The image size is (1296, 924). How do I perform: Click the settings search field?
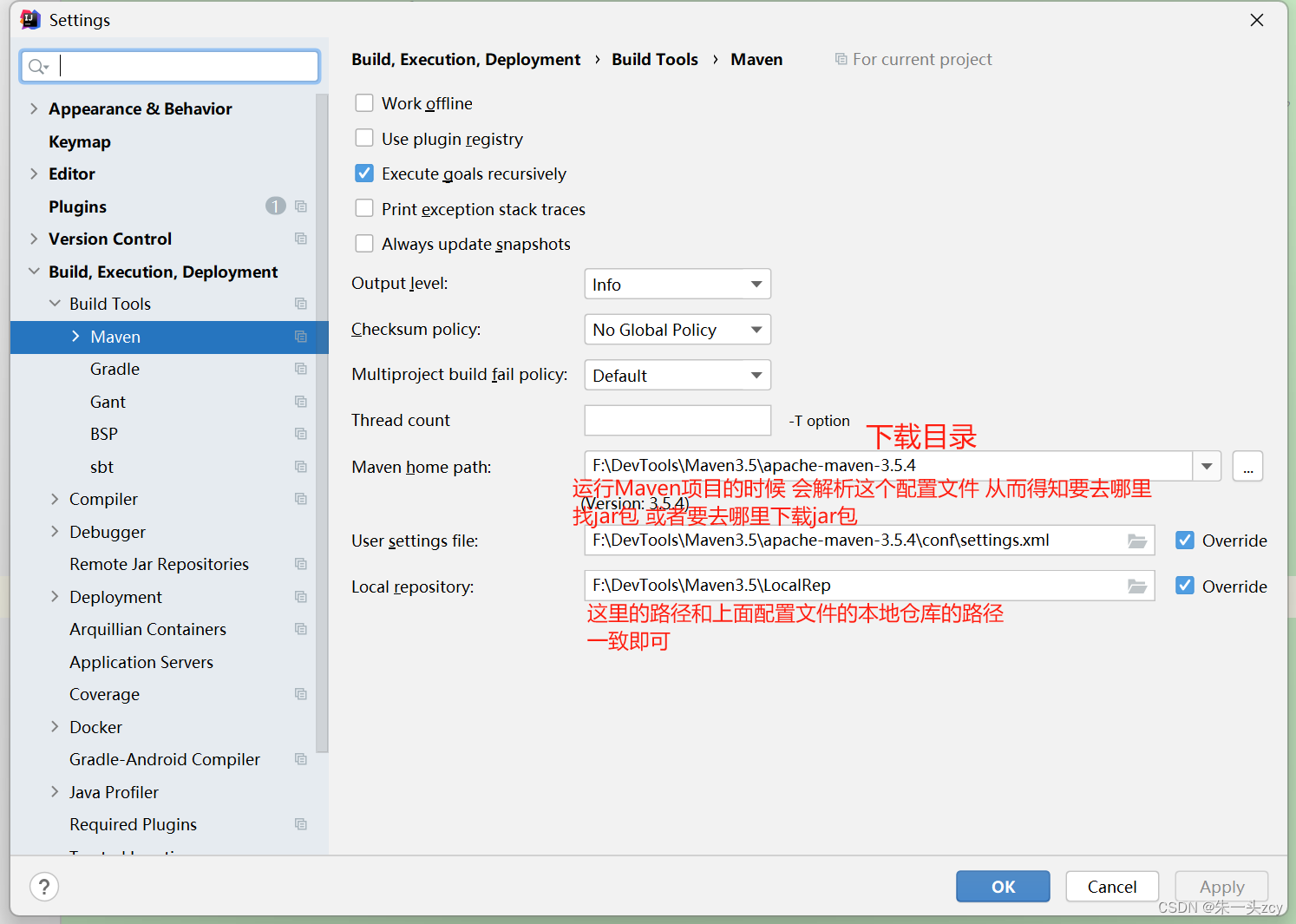[170, 67]
